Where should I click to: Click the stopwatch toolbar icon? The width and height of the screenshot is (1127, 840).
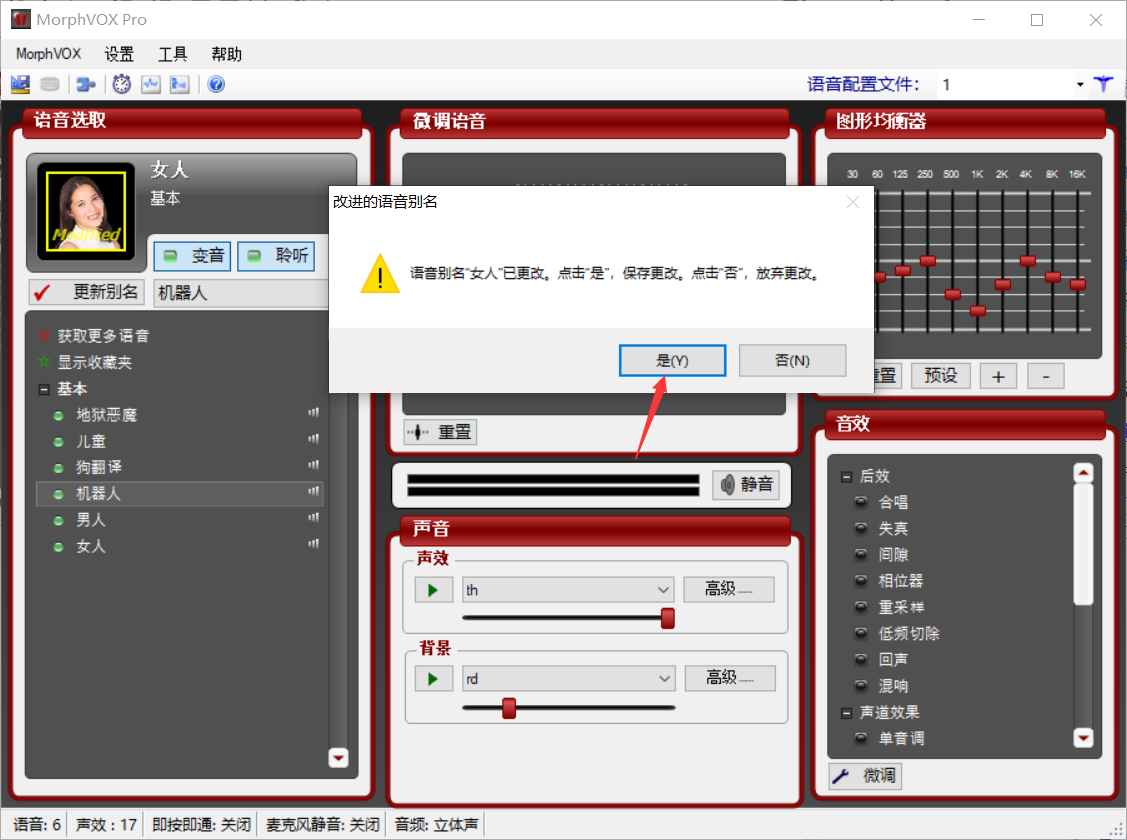pyautogui.click(x=121, y=85)
